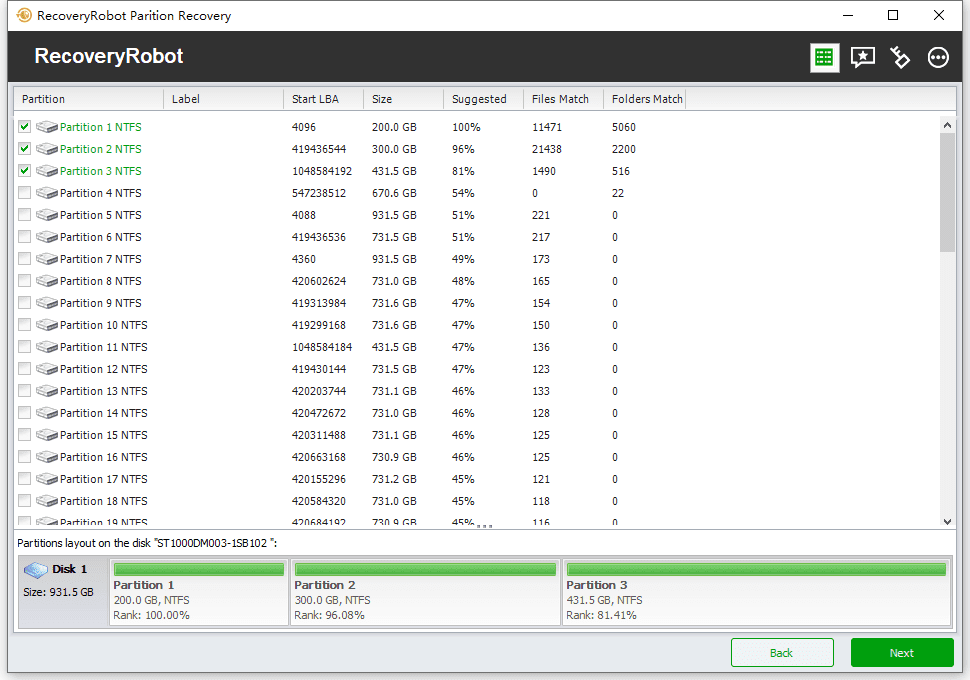Click drive icon of Partition 13 NTFS

tap(47, 391)
